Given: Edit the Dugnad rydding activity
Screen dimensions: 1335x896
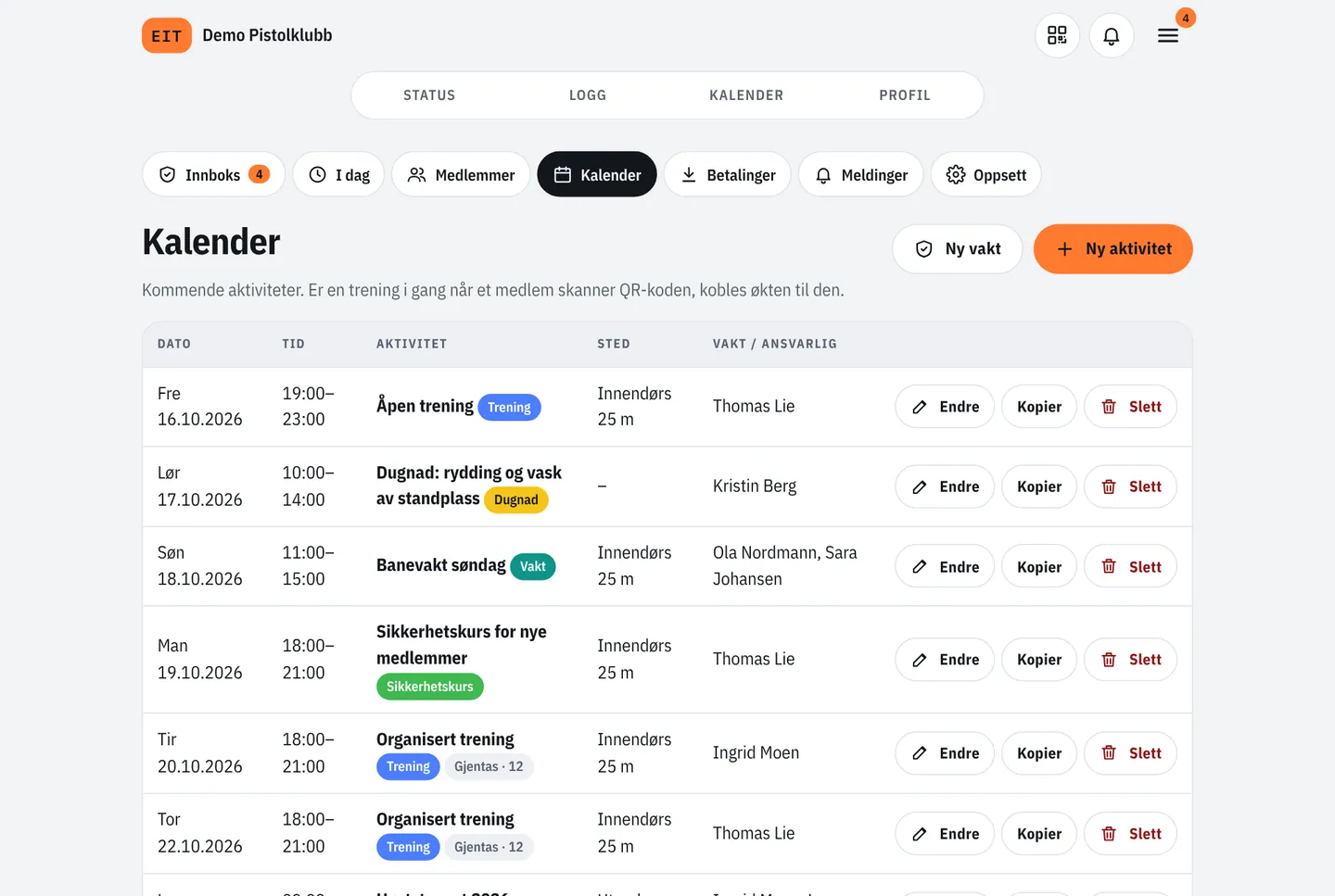Looking at the screenshot, I should 945,486.
